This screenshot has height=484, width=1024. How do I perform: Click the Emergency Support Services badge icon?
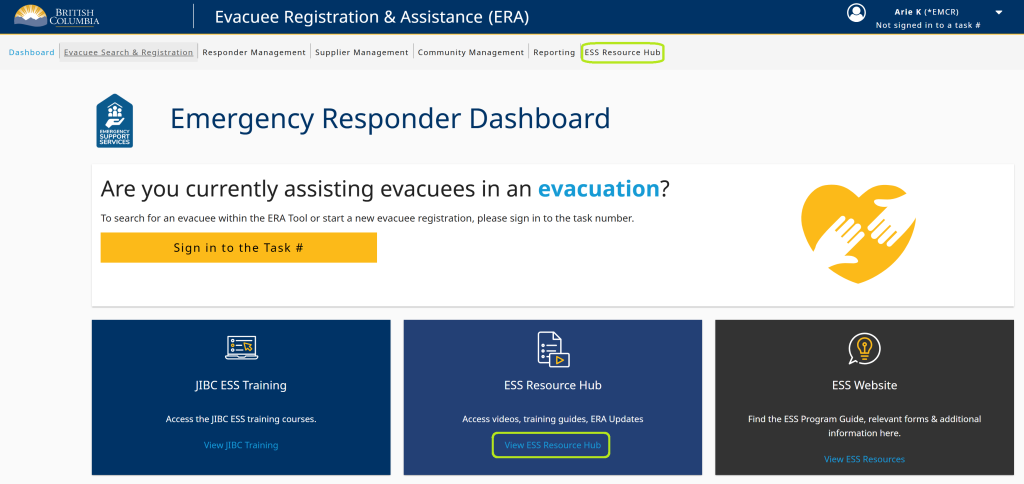pyautogui.click(x=114, y=120)
